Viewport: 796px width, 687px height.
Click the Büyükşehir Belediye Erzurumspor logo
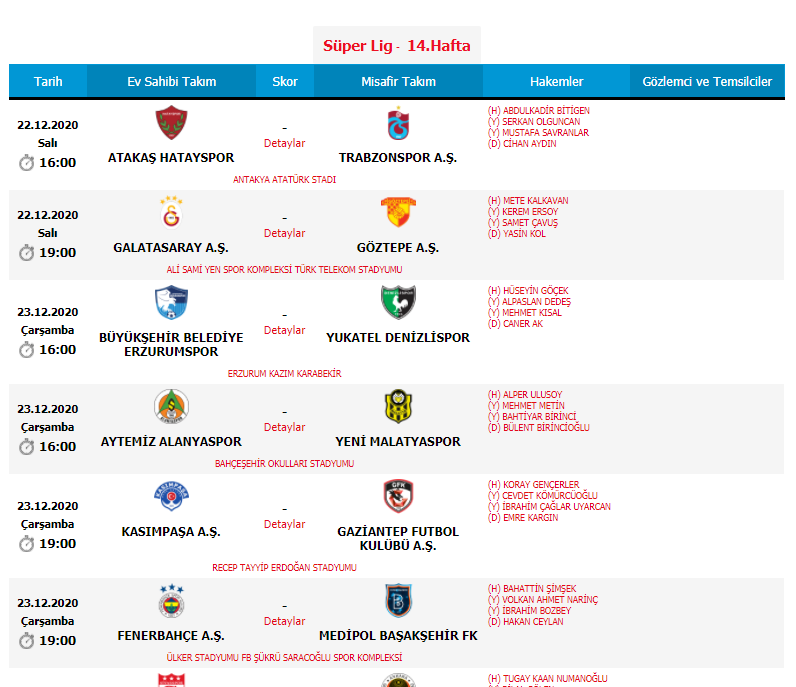point(171,302)
